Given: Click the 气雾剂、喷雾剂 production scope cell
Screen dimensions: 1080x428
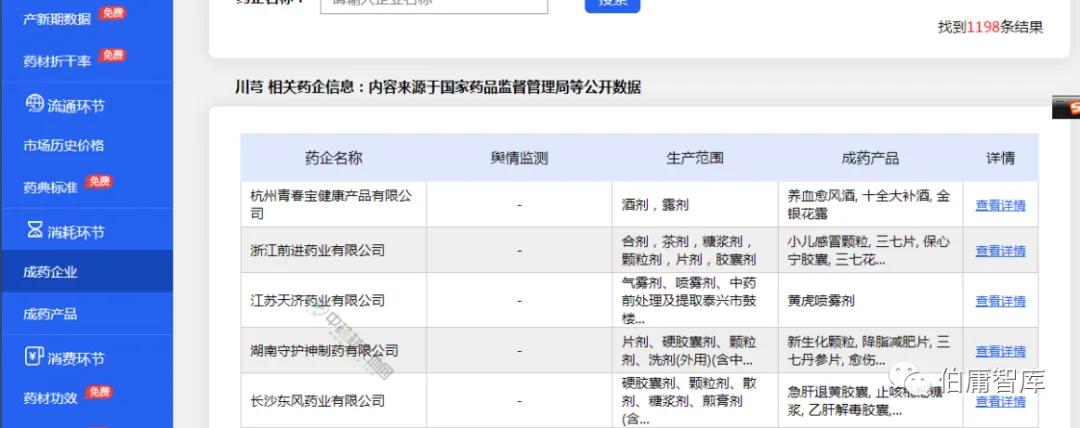Looking at the screenshot, I should (695, 300).
